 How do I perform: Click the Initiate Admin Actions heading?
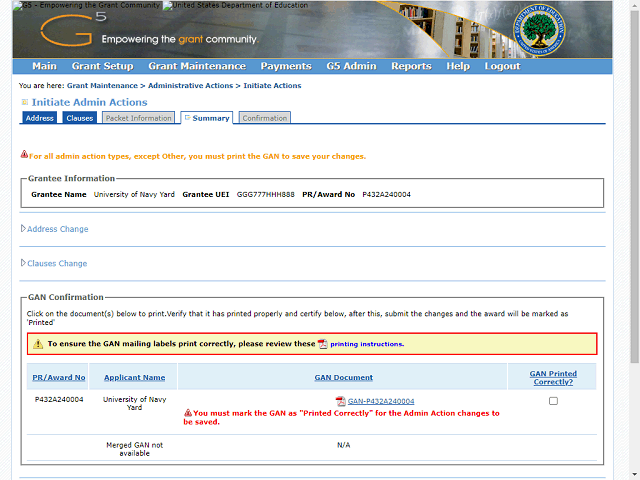click(x=89, y=102)
